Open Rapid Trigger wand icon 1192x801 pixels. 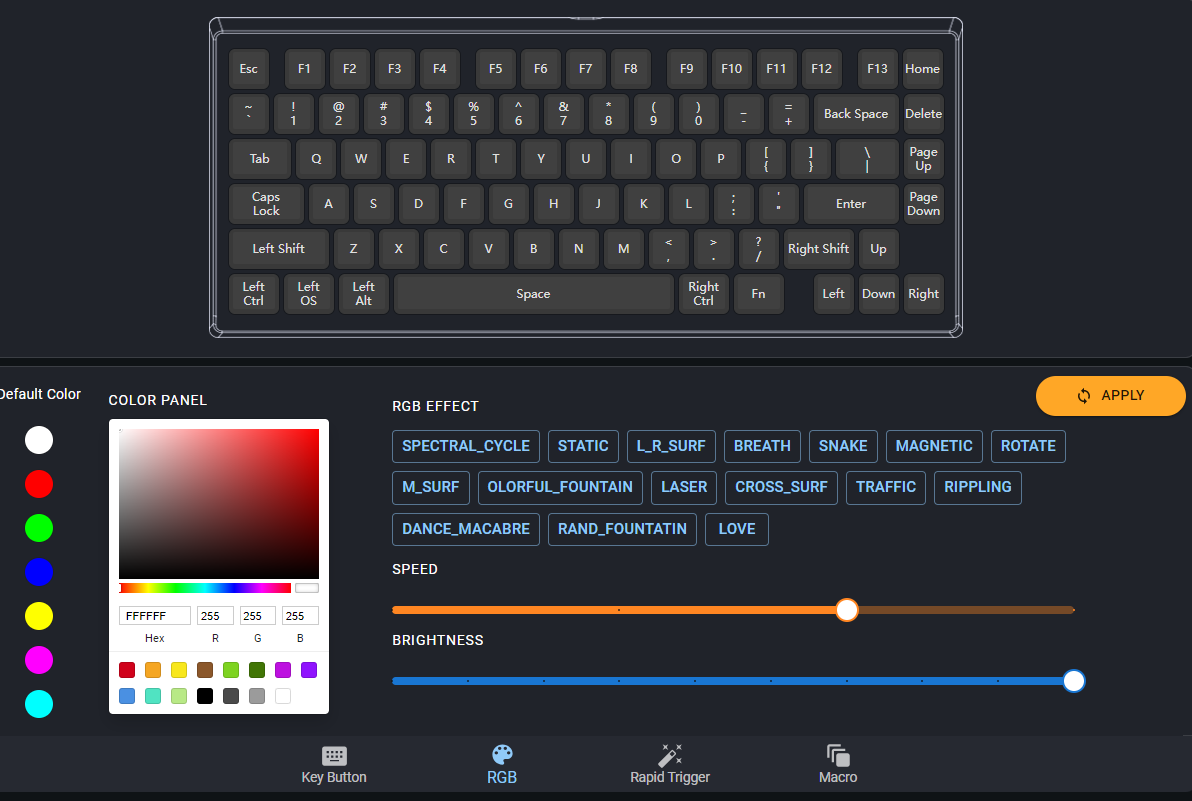point(670,756)
